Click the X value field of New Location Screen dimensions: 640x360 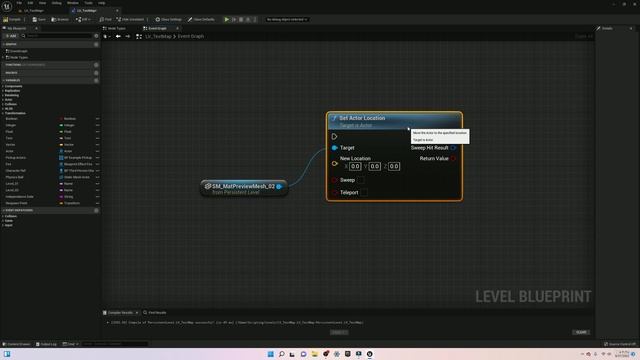pyautogui.click(x=355, y=166)
